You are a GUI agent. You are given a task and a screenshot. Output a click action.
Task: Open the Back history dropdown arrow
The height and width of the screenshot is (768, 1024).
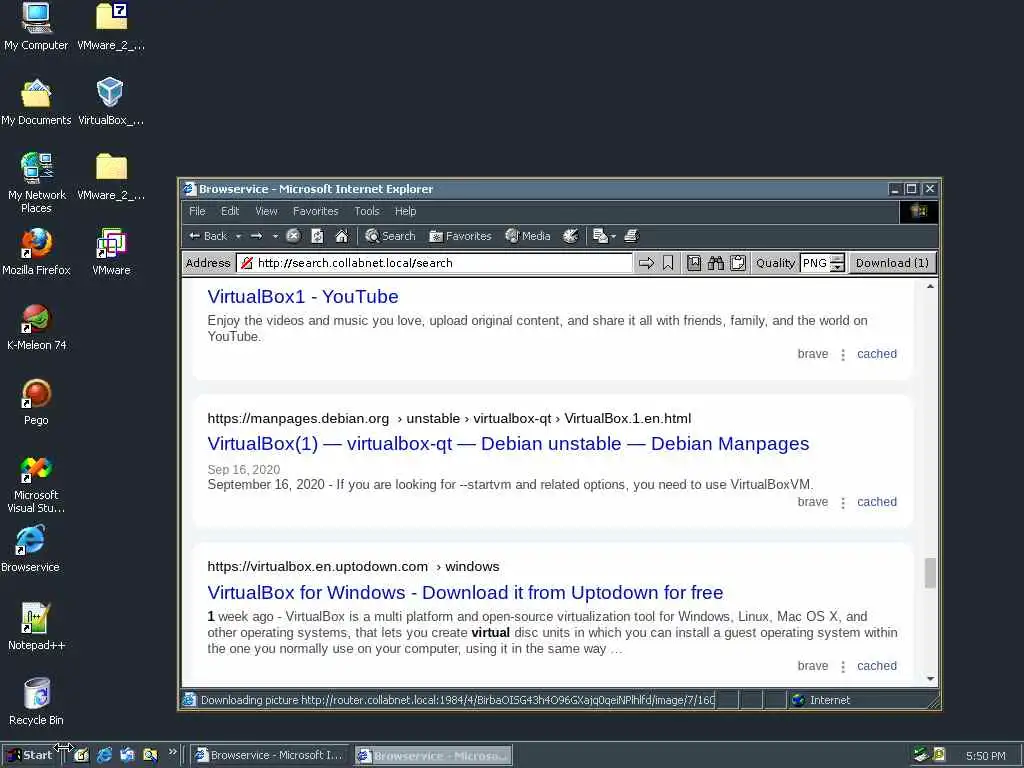238,236
